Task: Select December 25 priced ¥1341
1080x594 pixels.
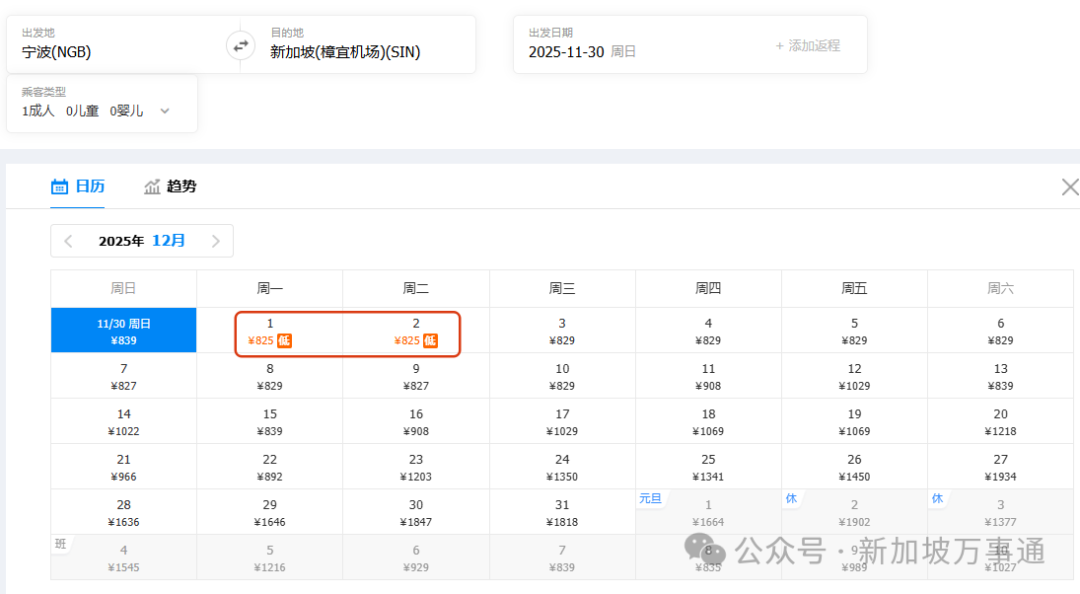Action: [708, 467]
